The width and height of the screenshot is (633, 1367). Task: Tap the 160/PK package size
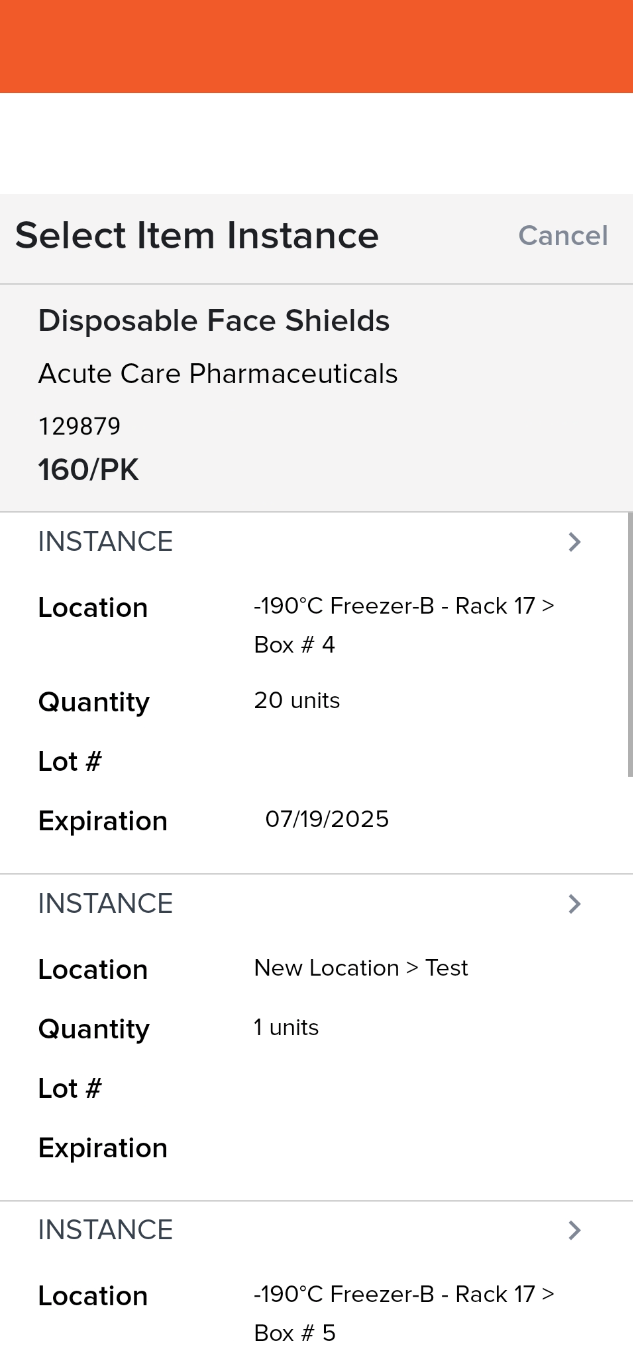tap(88, 469)
